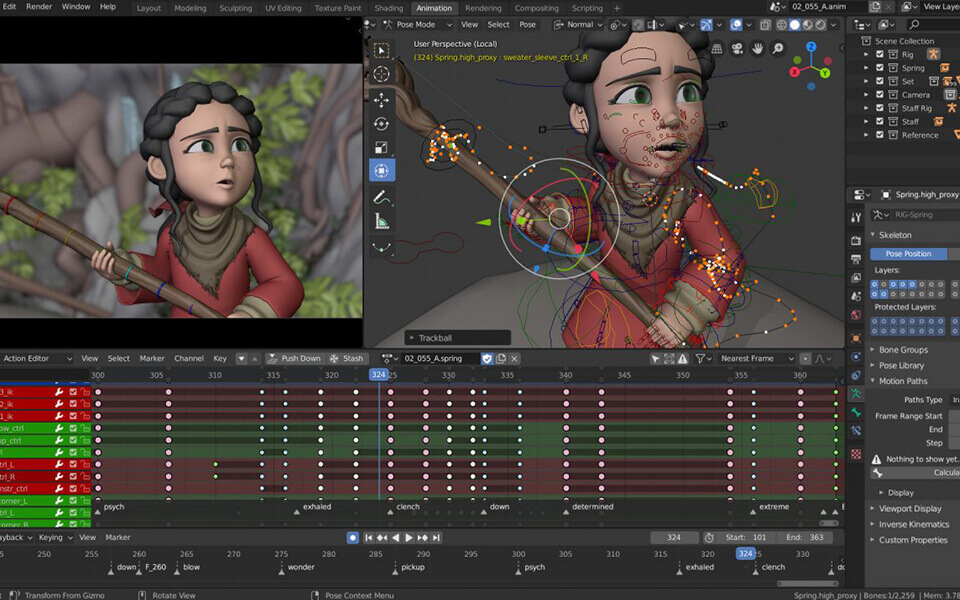Select the Move tool in viewport toolbar
Screen dimensions: 960x600
tap(381, 99)
